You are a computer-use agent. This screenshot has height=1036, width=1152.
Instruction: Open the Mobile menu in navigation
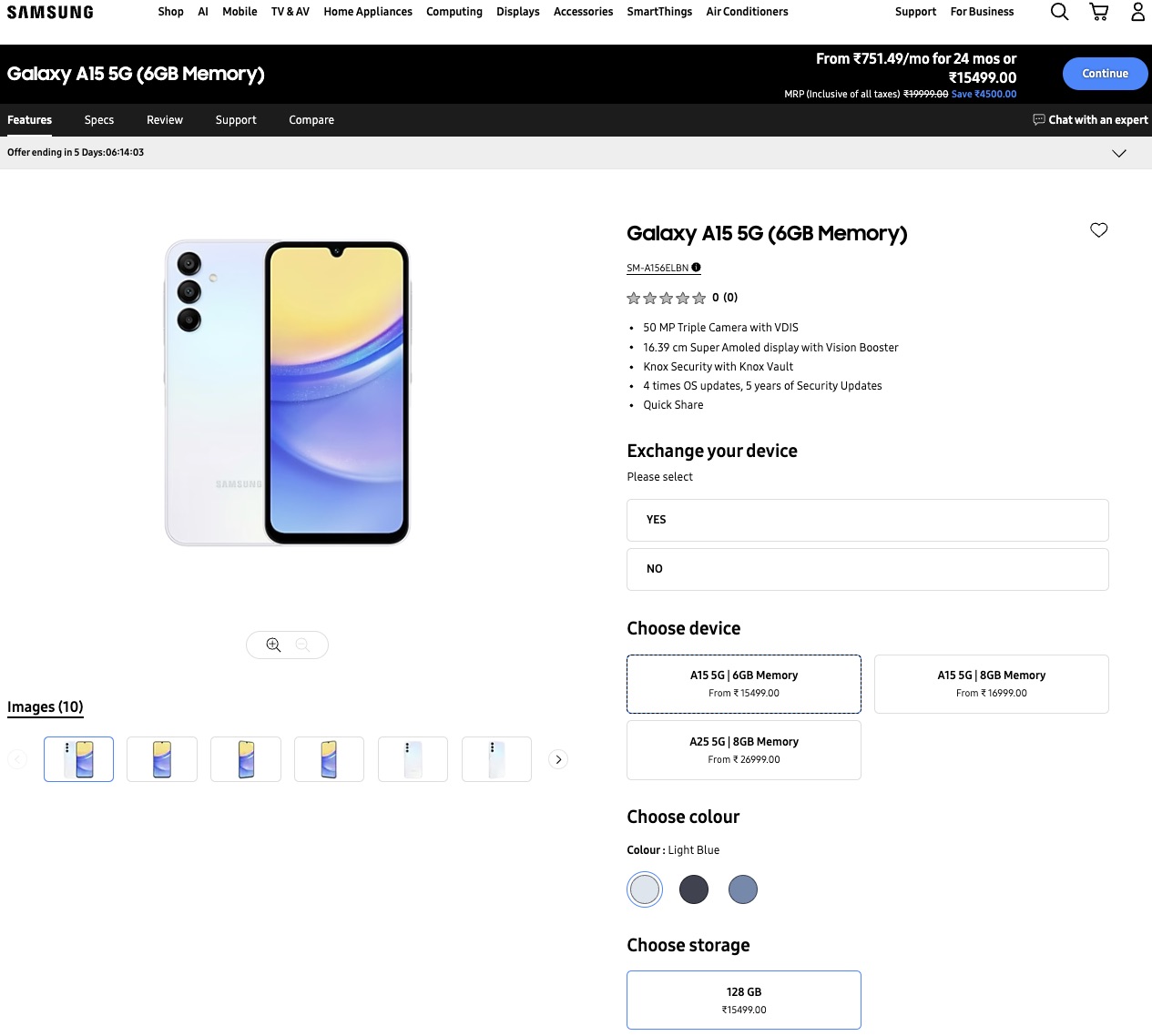[240, 12]
